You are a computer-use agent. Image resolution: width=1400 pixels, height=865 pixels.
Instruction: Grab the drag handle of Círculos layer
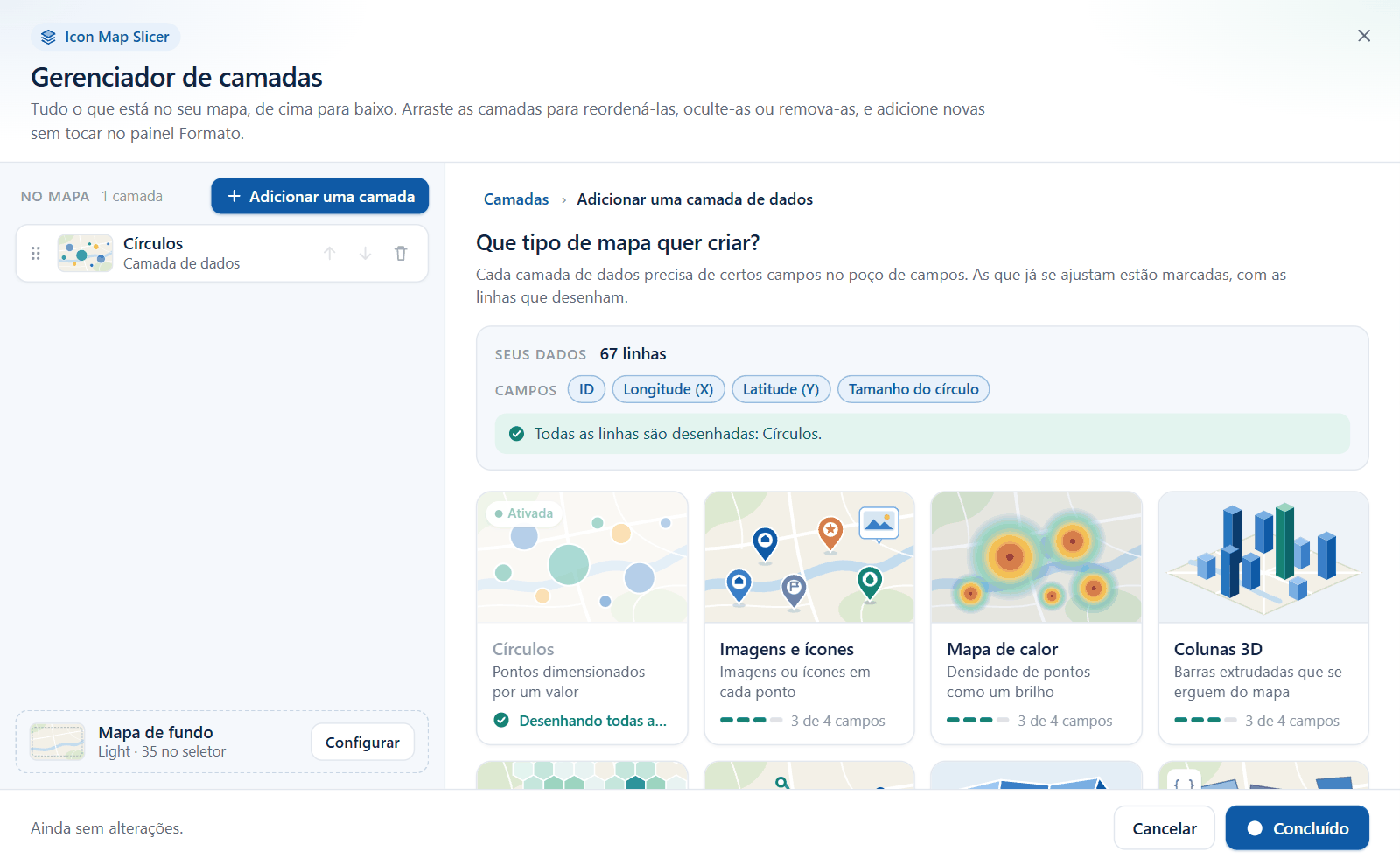[x=36, y=254]
